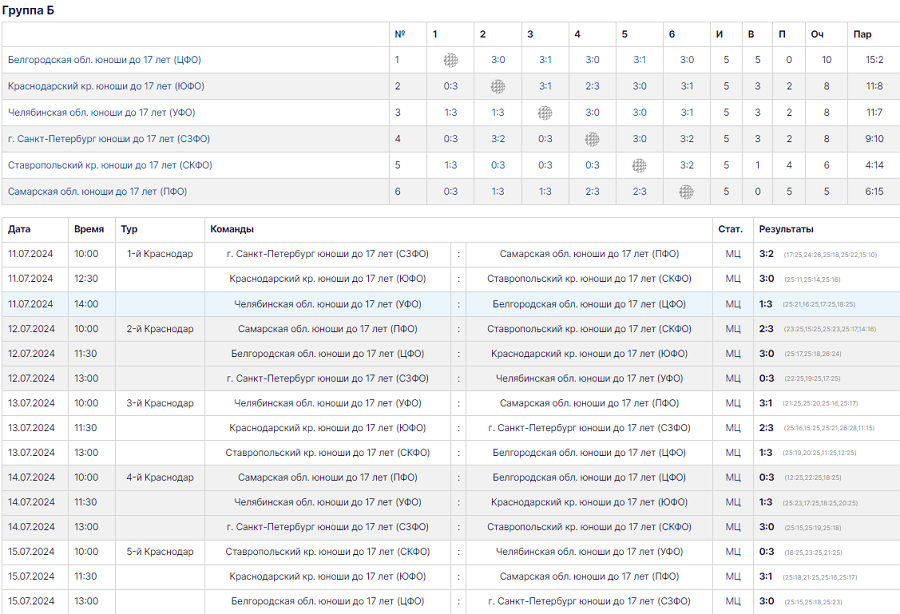Open Краснодарский кр. team link in standings

click(106, 86)
